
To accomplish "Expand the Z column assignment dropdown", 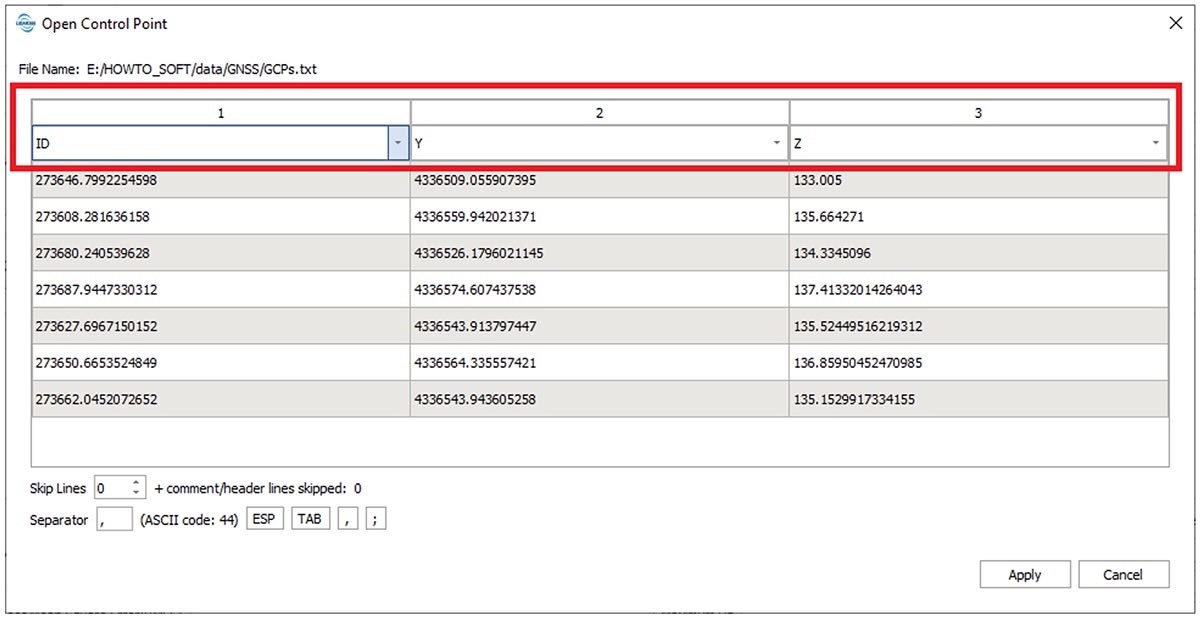I will pos(1156,144).
